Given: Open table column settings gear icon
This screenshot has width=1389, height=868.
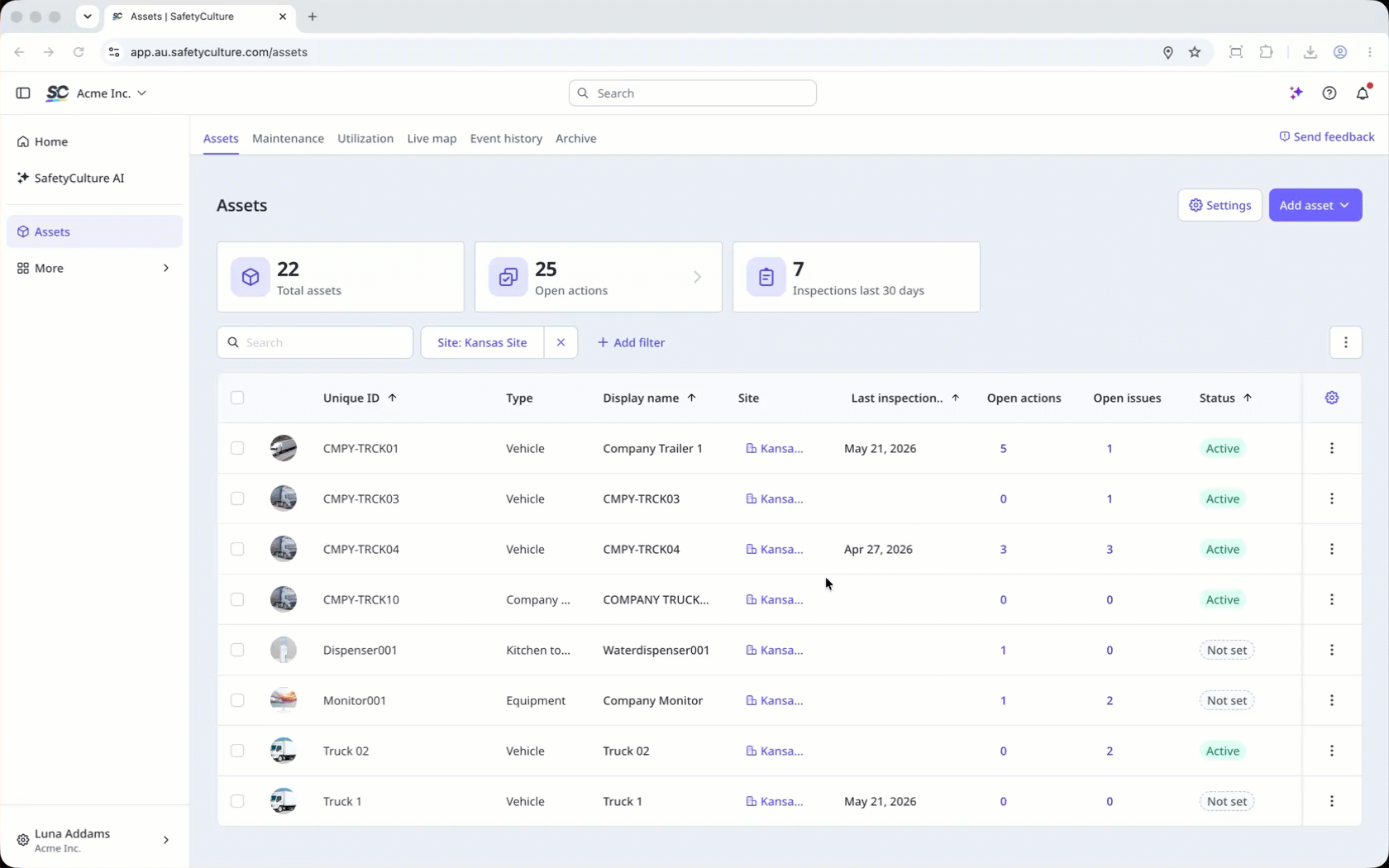Looking at the screenshot, I should [1331, 398].
